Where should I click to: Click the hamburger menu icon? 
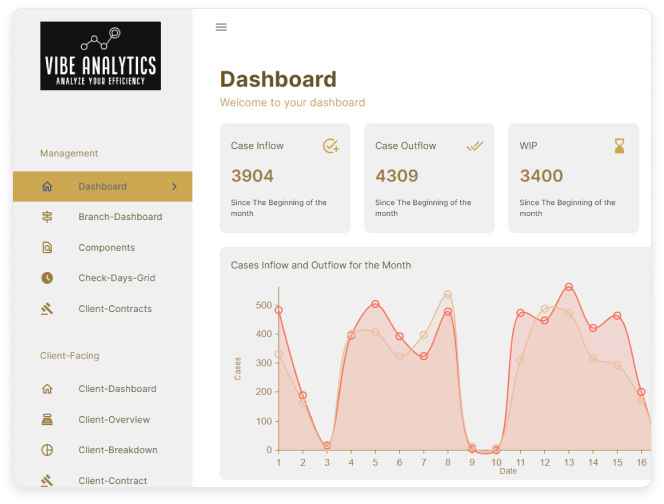(221, 27)
